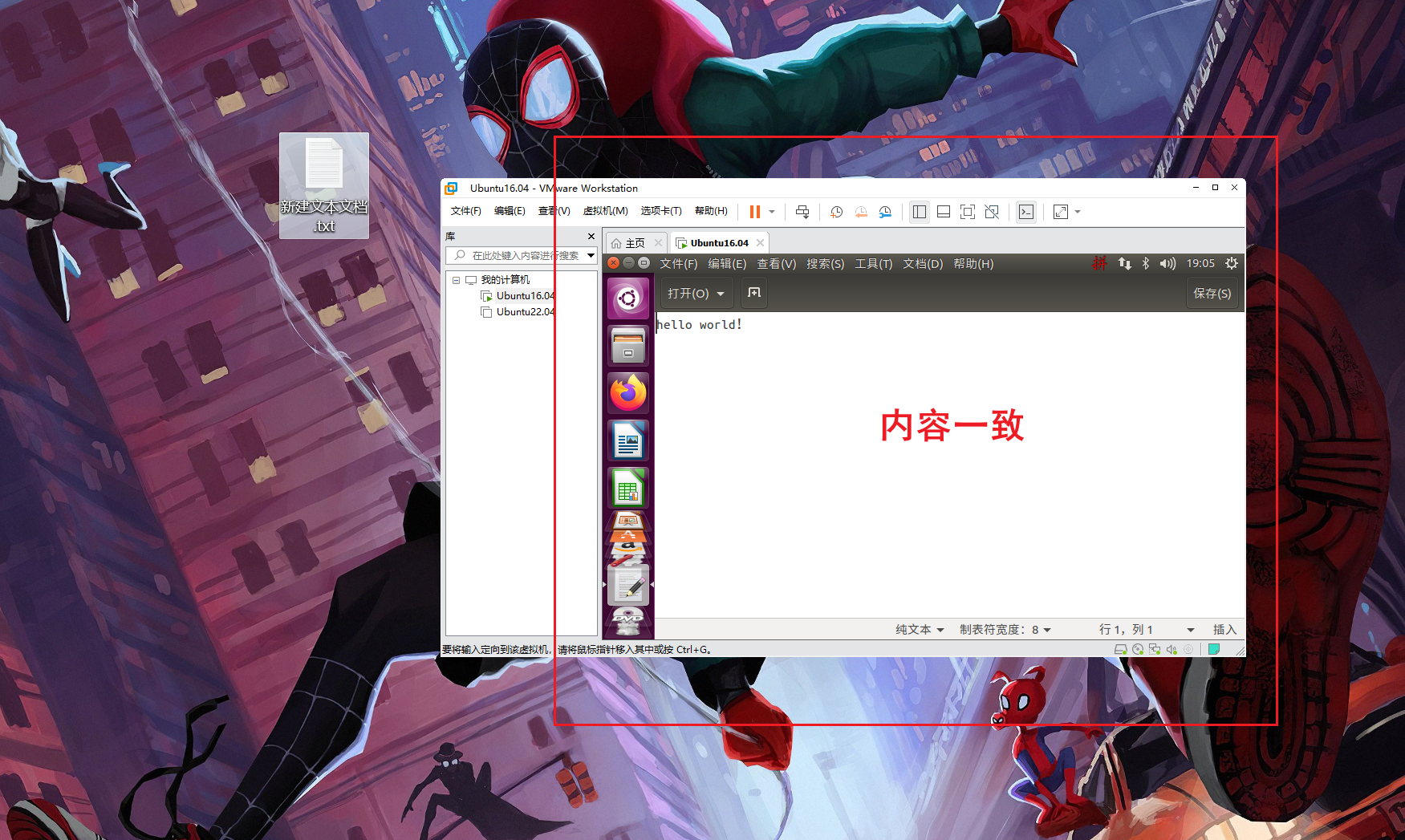Click the red gedit window close button
This screenshot has height=840, width=1405.
[x=614, y=263]
